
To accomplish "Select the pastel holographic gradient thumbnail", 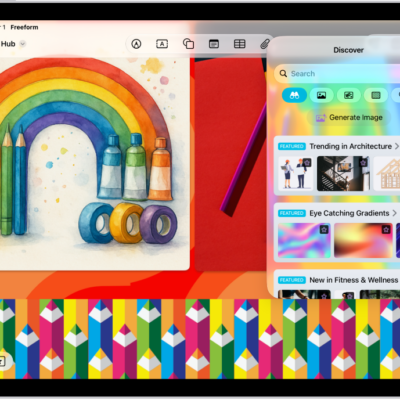I will (x=304, y=240).
